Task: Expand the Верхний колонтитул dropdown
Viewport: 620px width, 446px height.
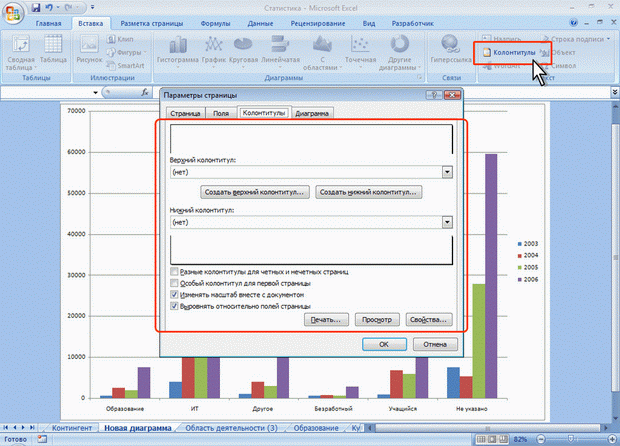Action: tap(447, 172)
